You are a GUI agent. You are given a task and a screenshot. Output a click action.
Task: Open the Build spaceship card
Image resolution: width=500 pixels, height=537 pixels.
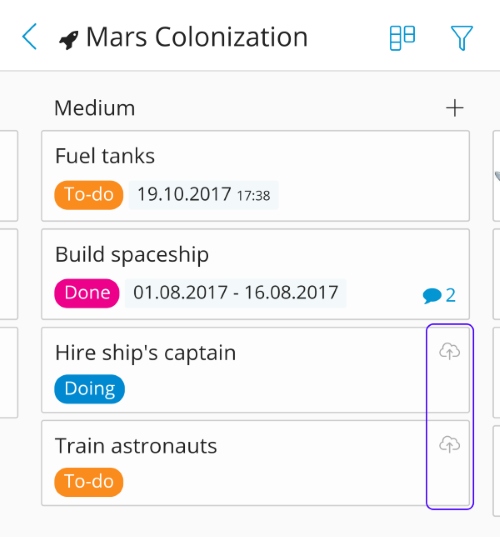255,274
